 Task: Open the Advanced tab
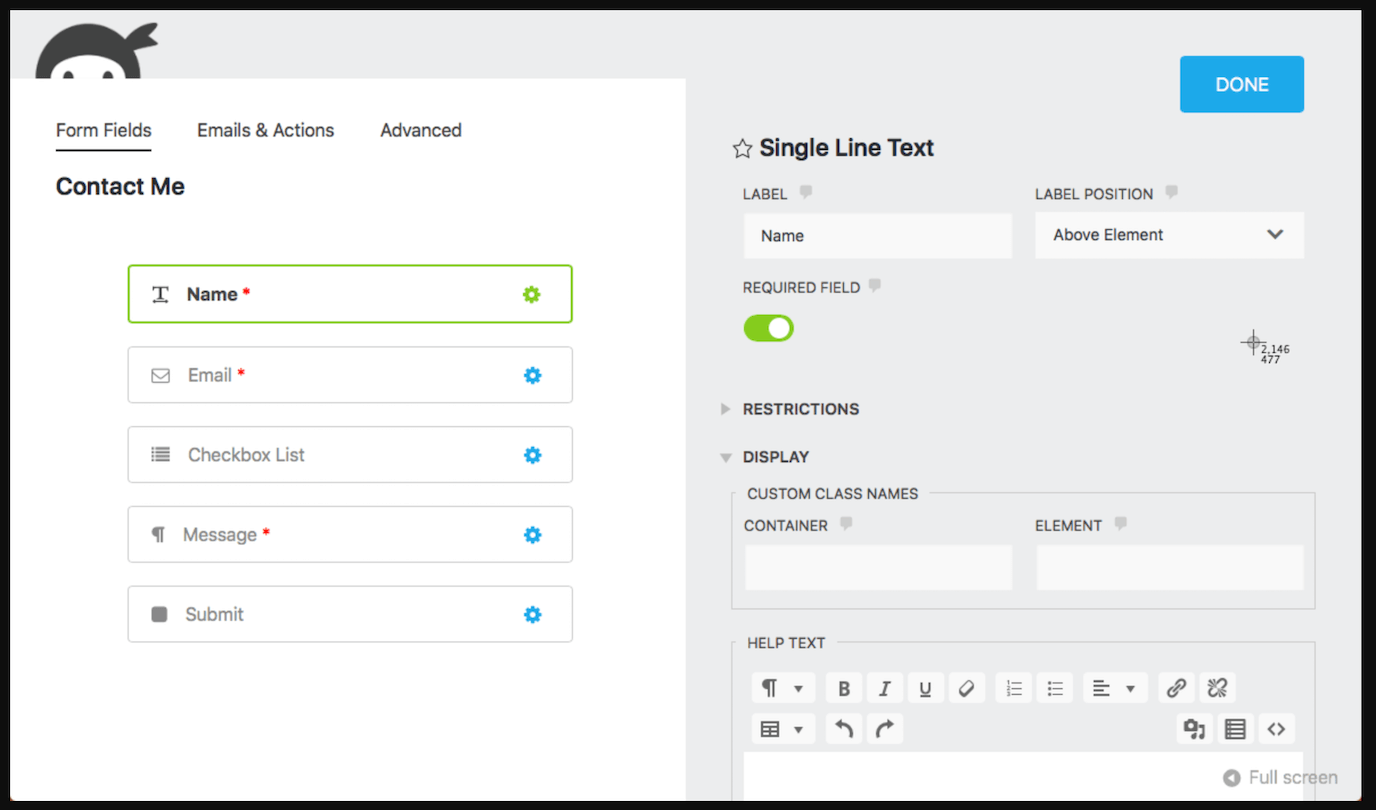420,130
